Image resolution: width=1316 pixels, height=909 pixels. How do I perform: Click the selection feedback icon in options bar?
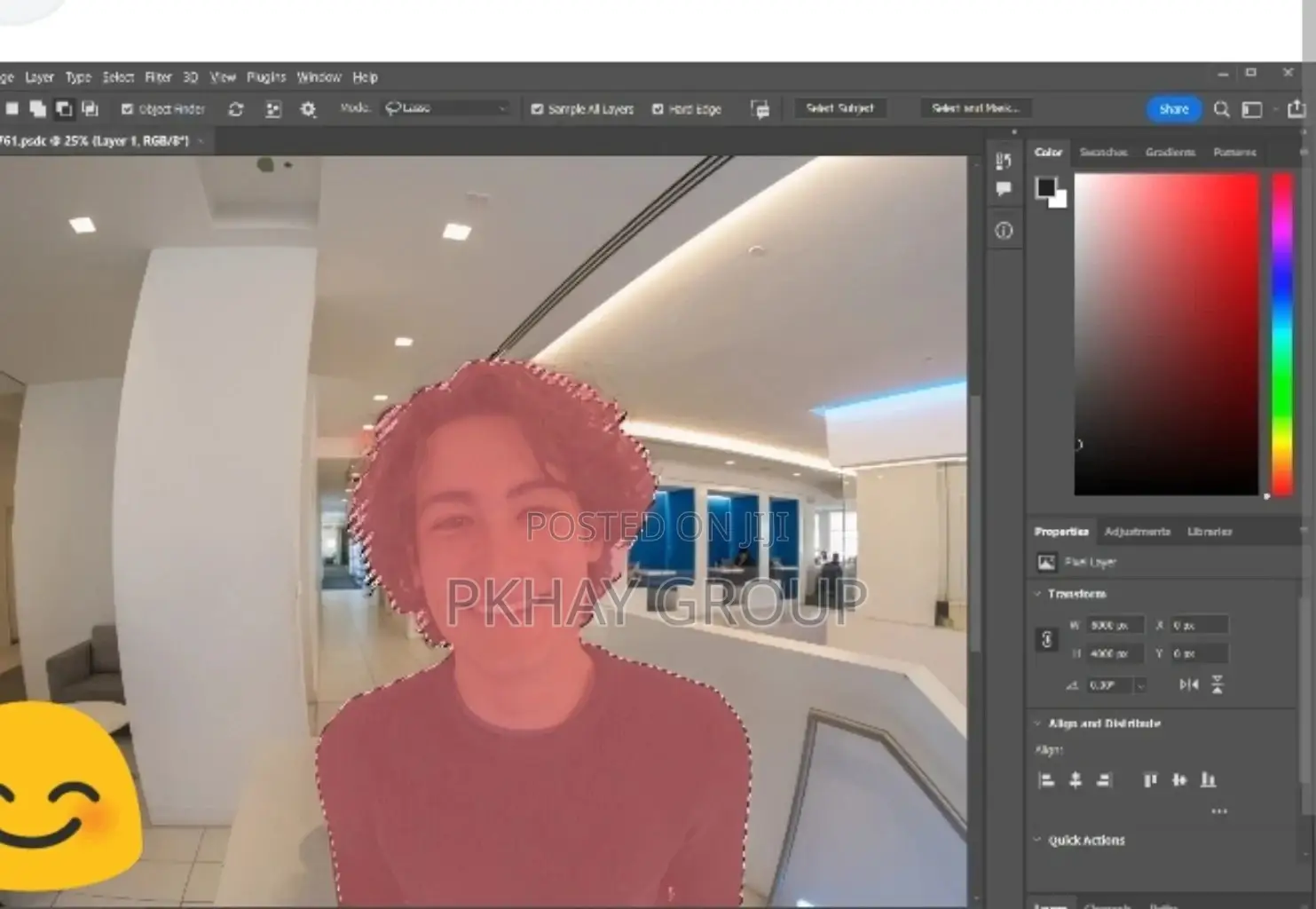pos(760,109)
